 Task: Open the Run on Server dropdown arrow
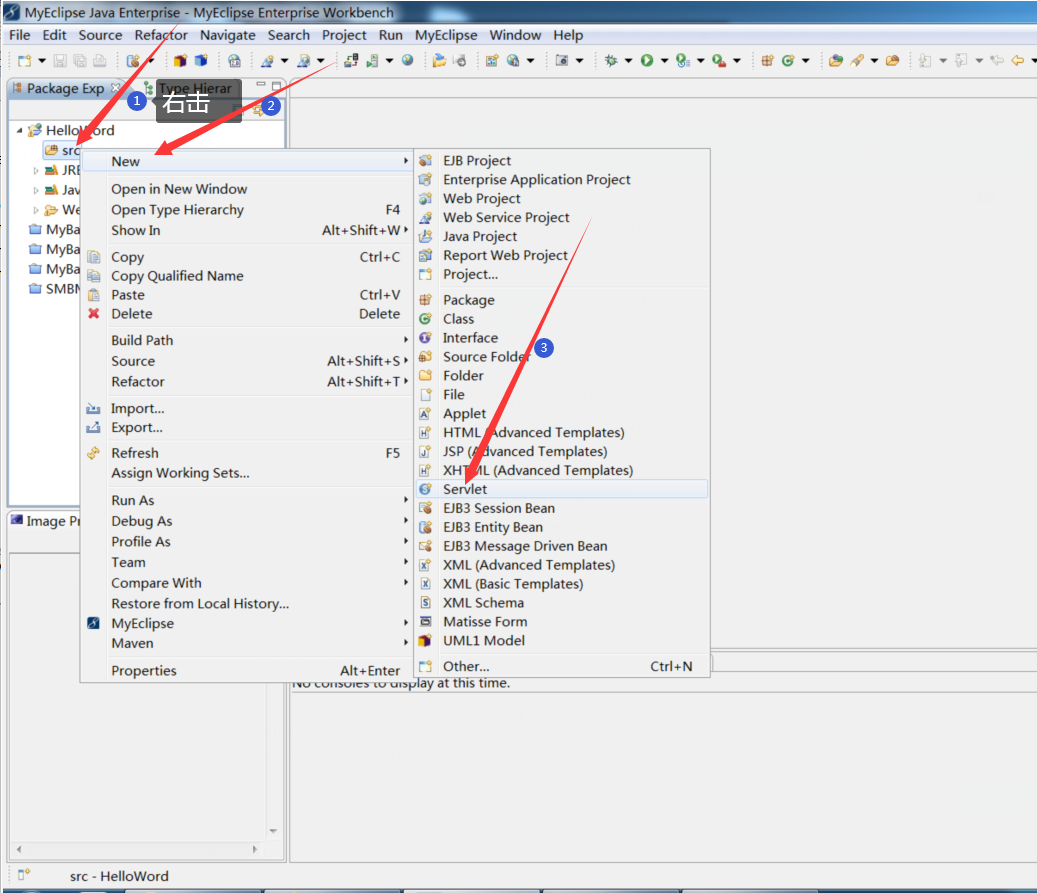point(390,61)
